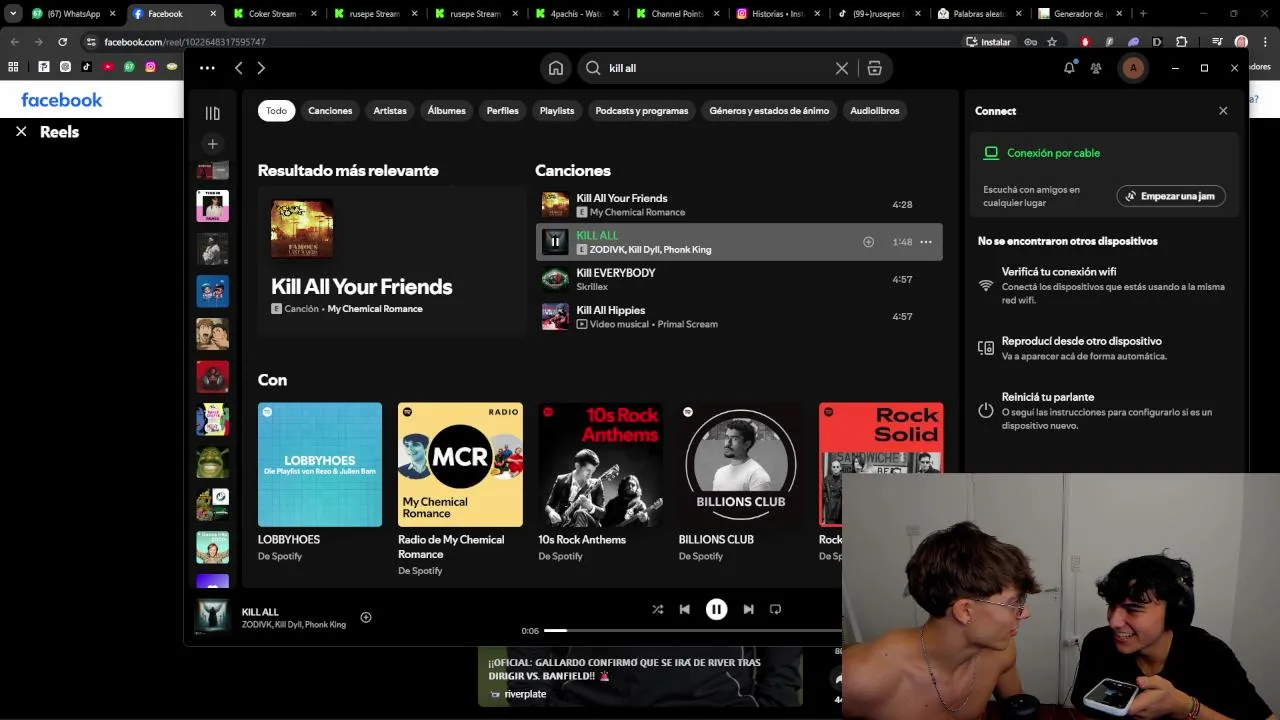Screen dimensions: 1280x720
Task: Open Skrillex artist link
Action: pos(592,287)
